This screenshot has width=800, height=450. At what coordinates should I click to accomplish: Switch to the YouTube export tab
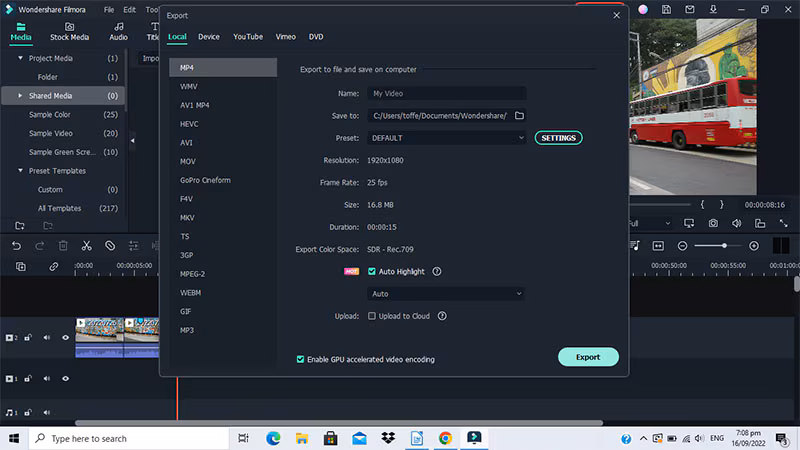[248, 37]
